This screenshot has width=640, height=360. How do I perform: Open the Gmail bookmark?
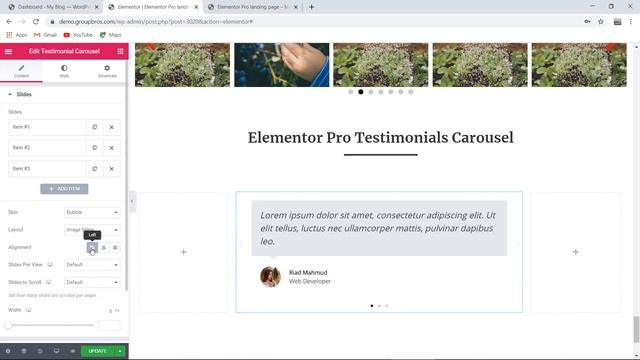(45, 35)
